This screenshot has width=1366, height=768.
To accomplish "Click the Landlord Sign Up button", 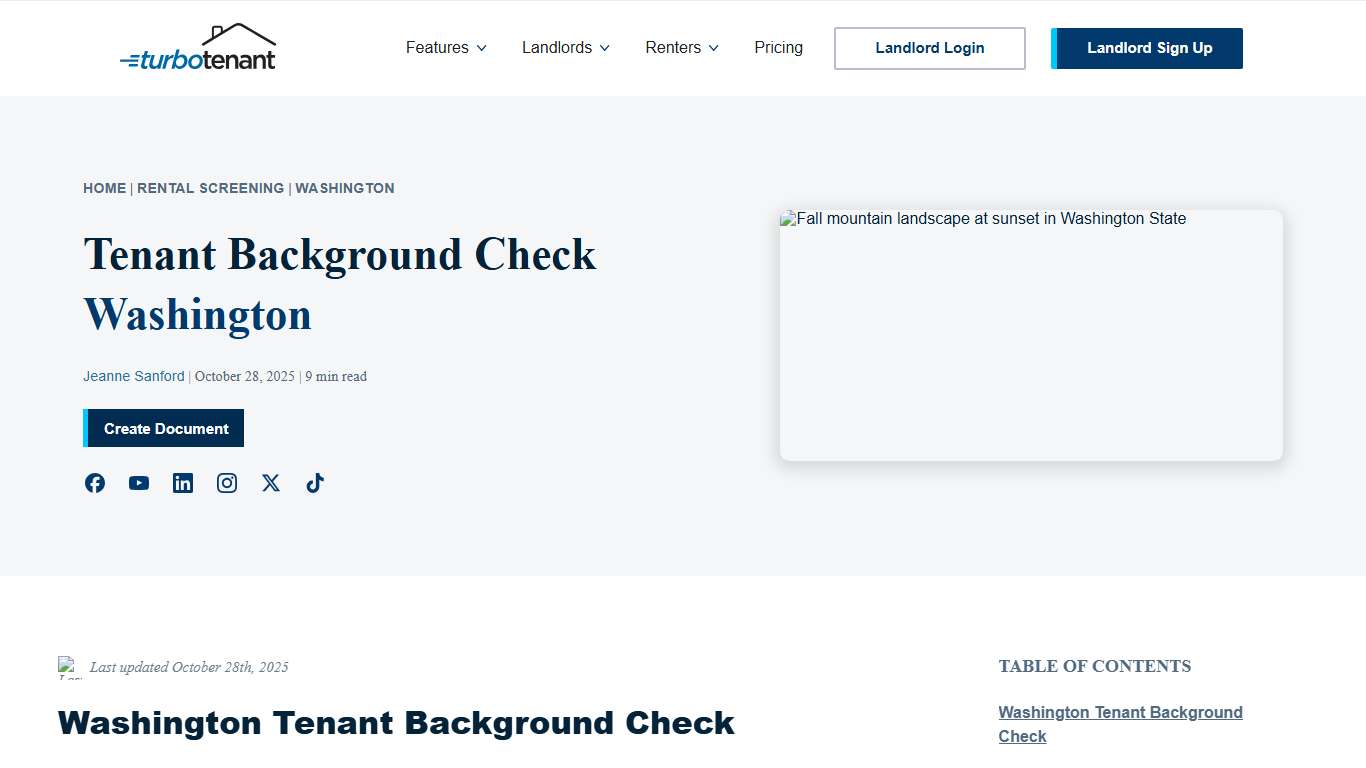I will [x=1146, y=48].
